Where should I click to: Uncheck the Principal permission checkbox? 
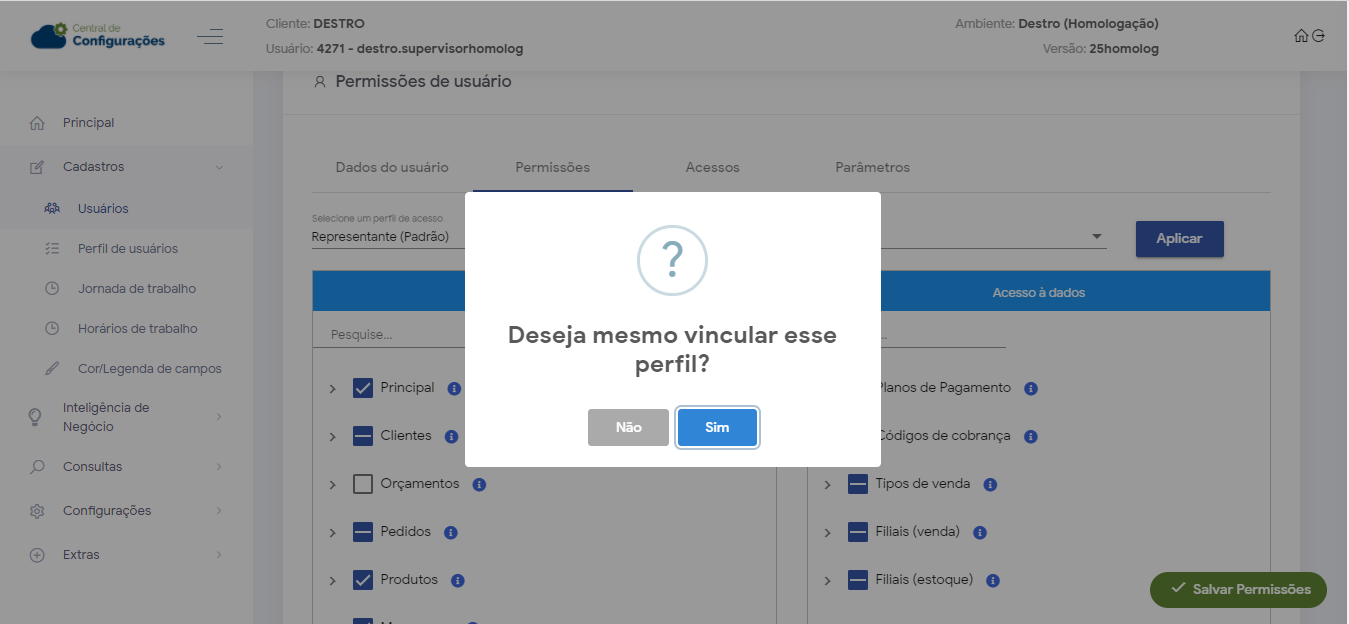click(363, 388)
